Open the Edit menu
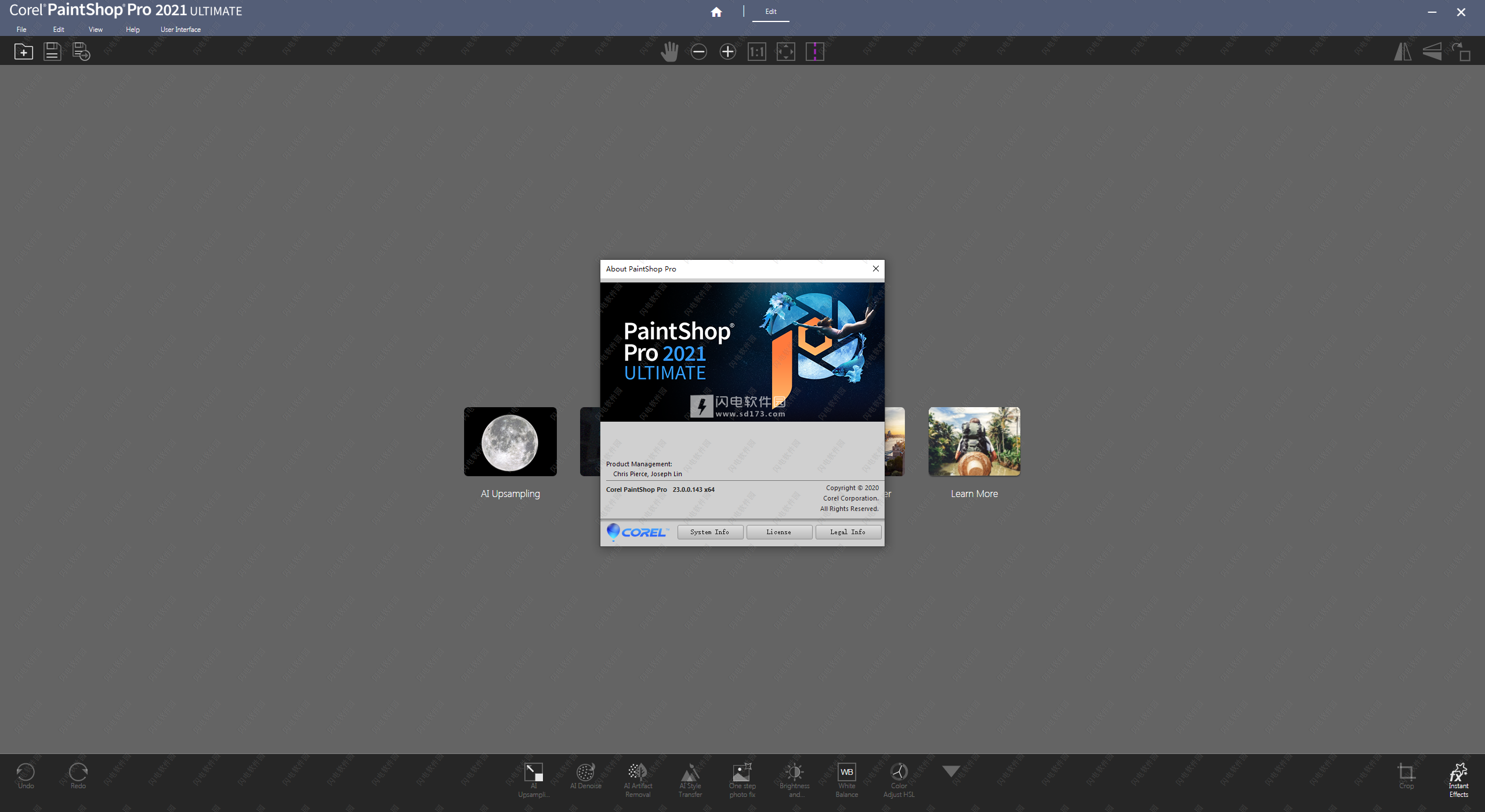The height and width of the screenshot is (812, 1485). (59, 30)
